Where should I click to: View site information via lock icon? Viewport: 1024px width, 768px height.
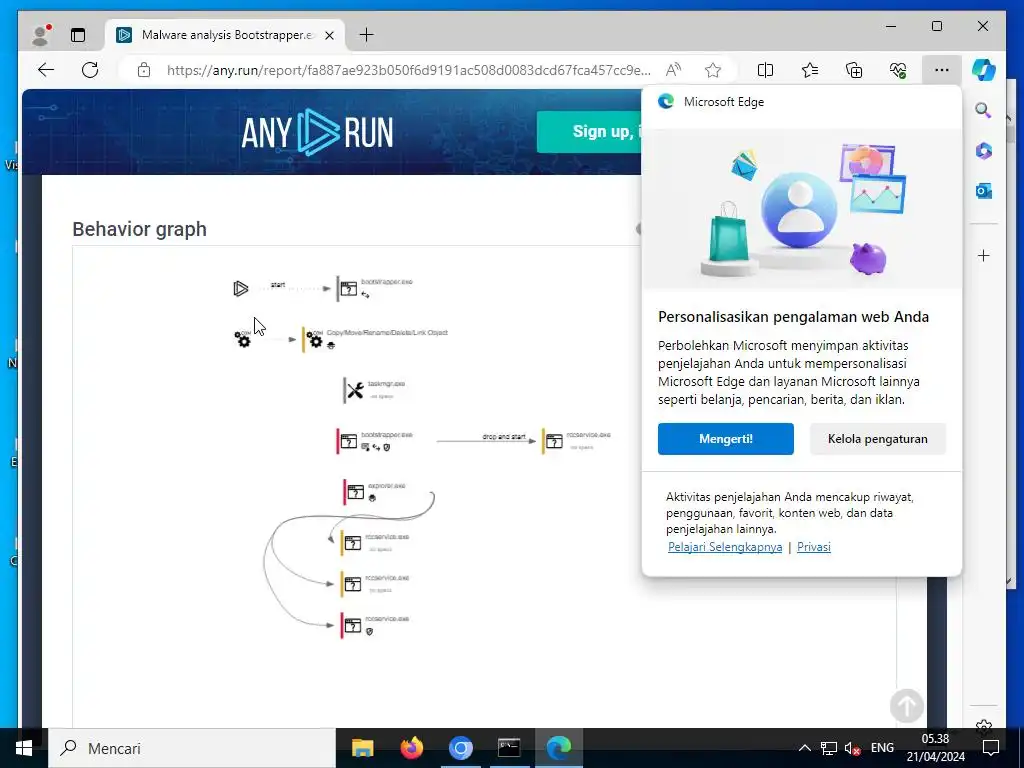(144, 70)
